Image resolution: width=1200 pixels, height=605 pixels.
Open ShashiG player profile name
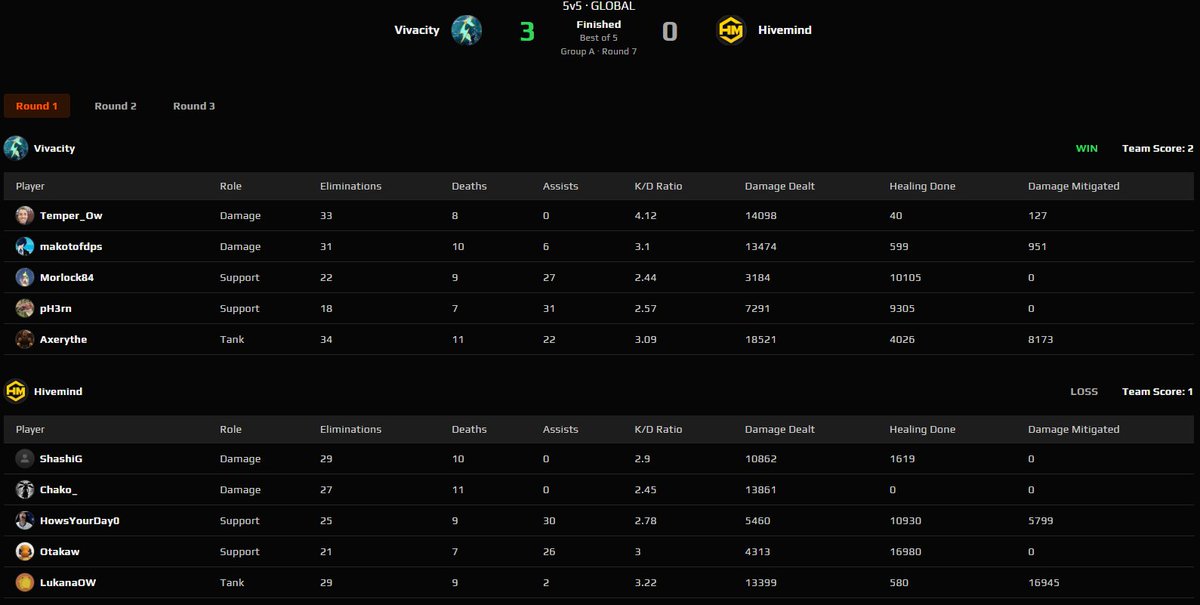tap(61, 458)
